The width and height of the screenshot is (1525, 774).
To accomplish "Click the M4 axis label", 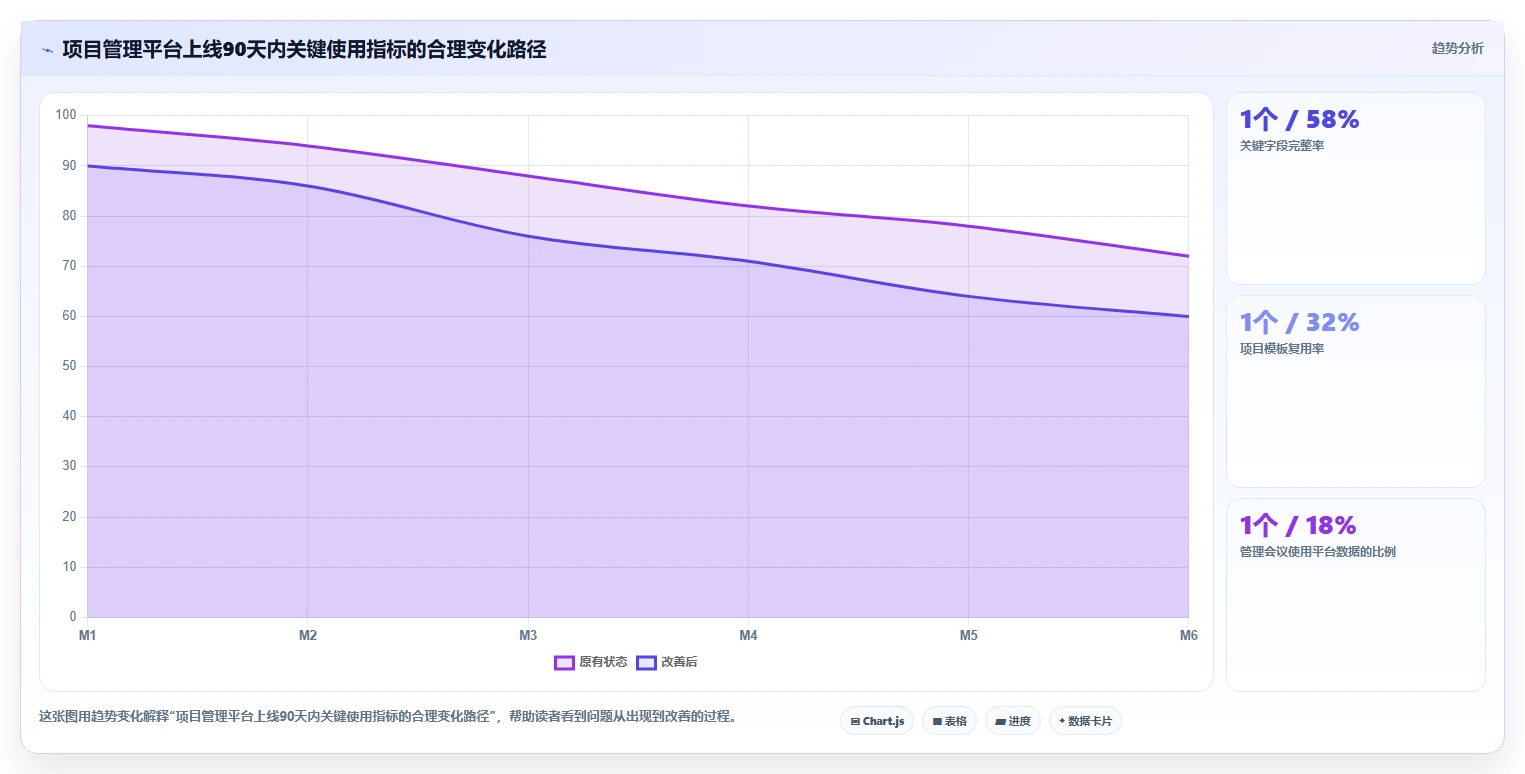I will click(x=748, y=636).
